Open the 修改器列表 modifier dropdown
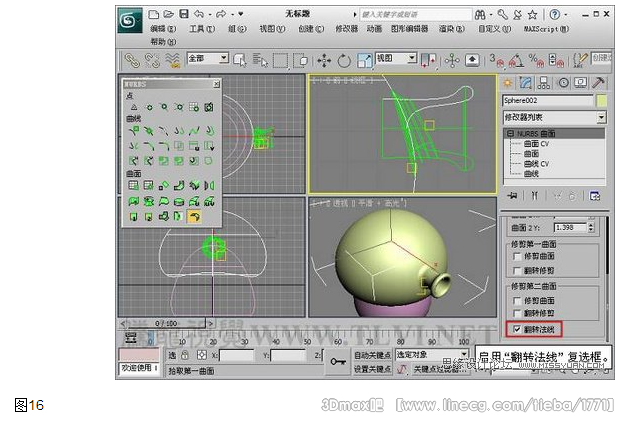 [601, 117]
